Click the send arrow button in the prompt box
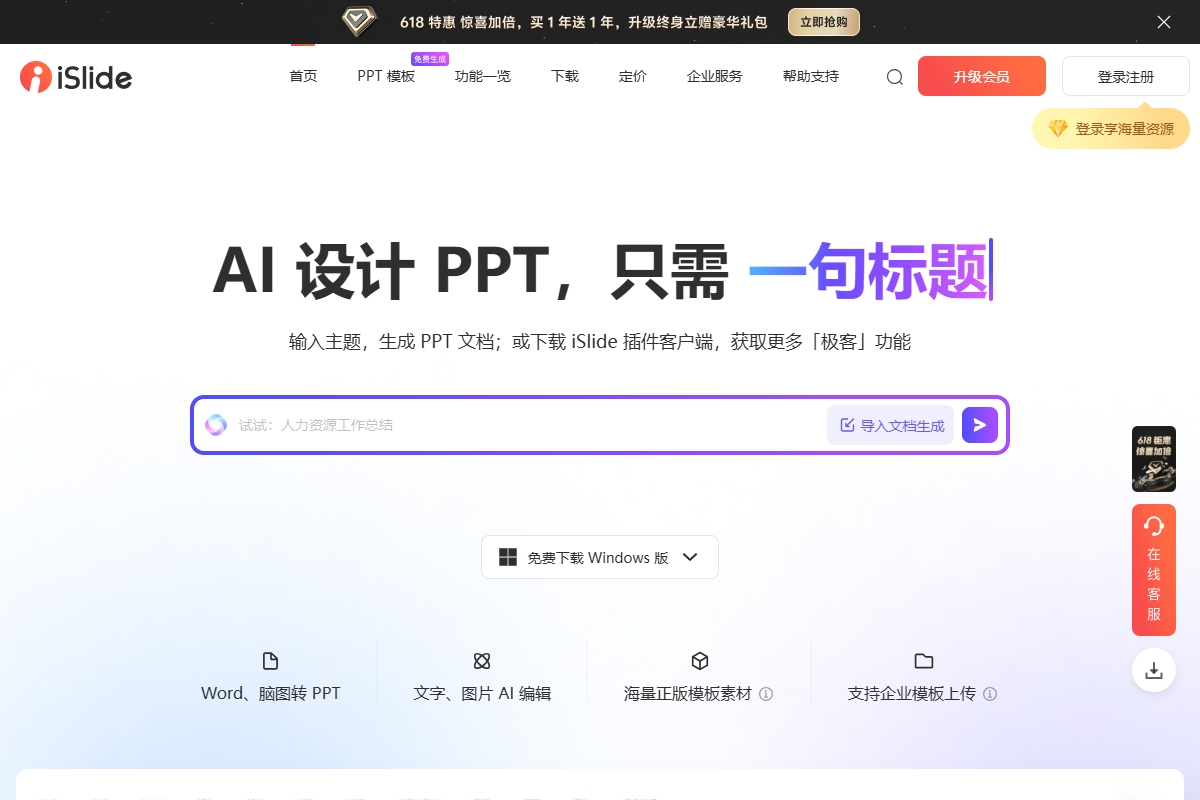 [x=979, y=425]
